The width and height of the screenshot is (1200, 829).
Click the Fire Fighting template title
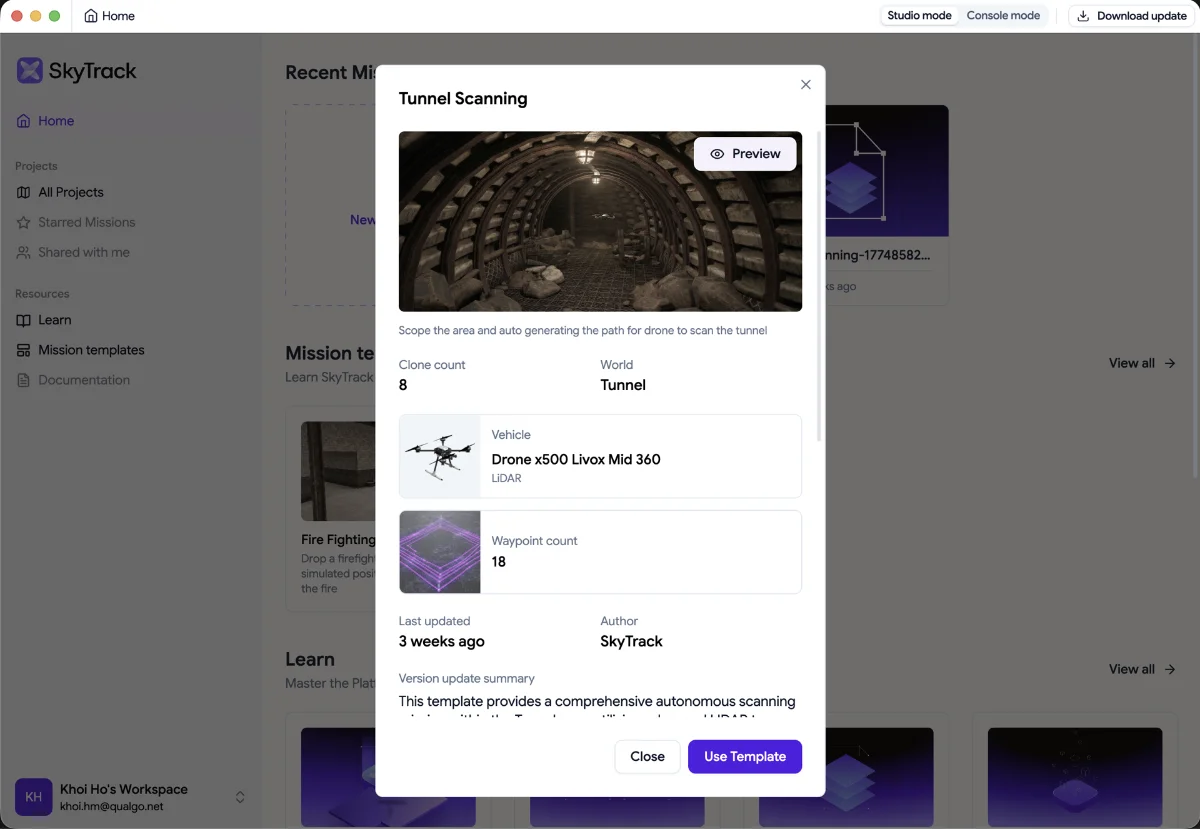coord(338,540)
